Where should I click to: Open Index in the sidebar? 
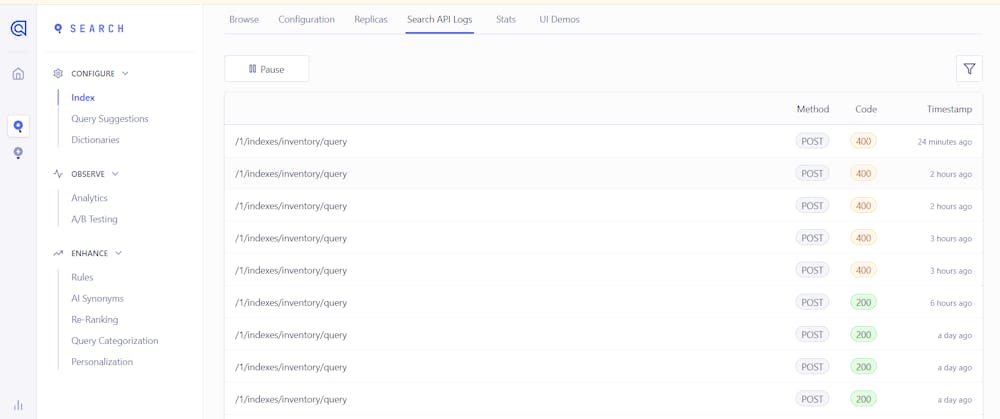coord(83,98)
